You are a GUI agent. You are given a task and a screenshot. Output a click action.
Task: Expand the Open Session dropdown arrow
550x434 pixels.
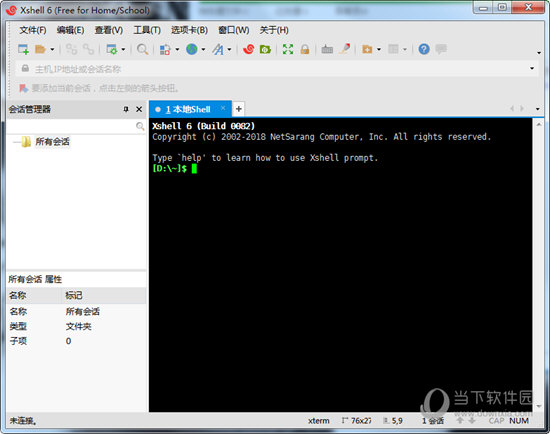point(52,49)
